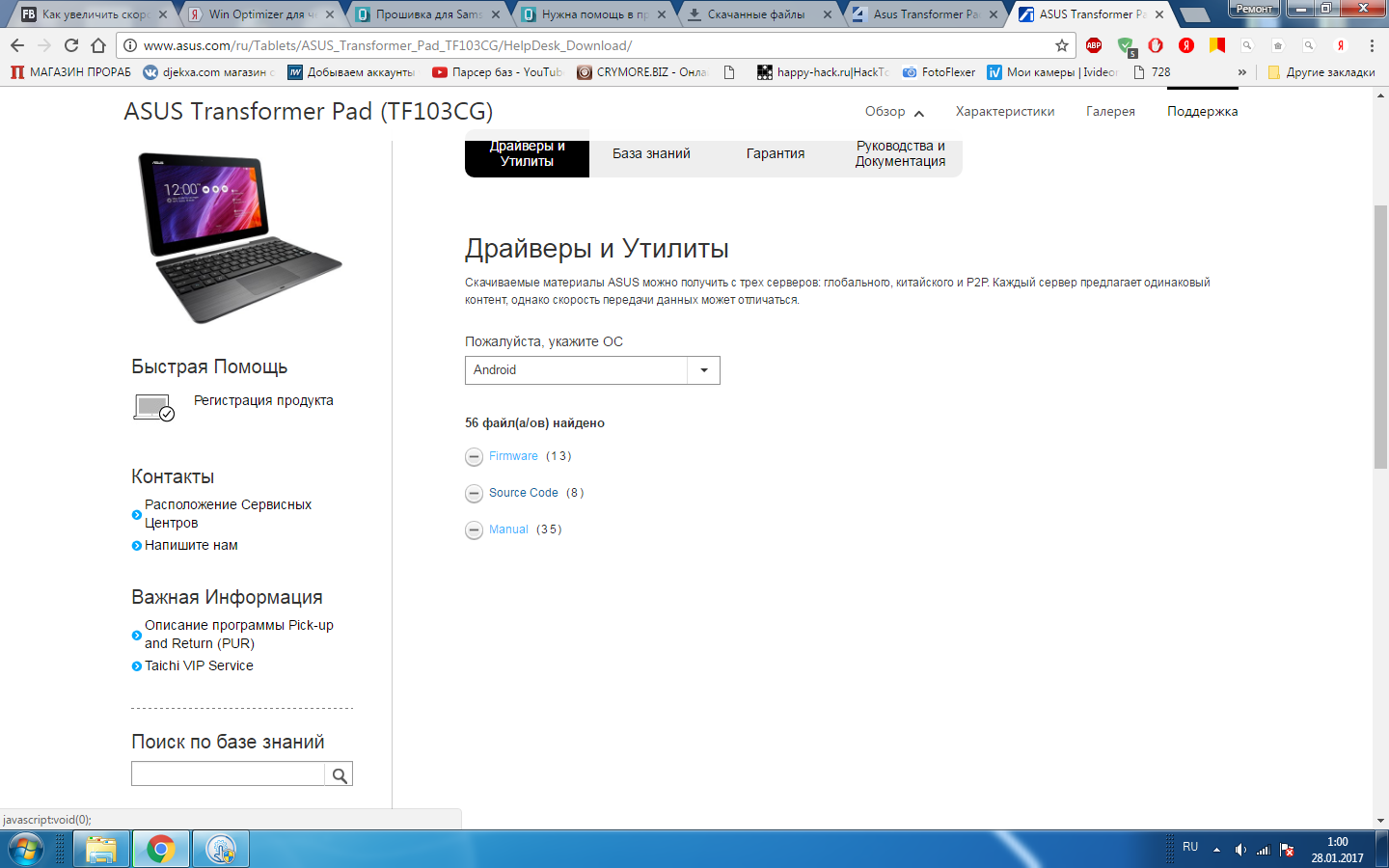Open the OS selection dropdown showing Android
1389x868 pixels.
[x=592, y=370]
